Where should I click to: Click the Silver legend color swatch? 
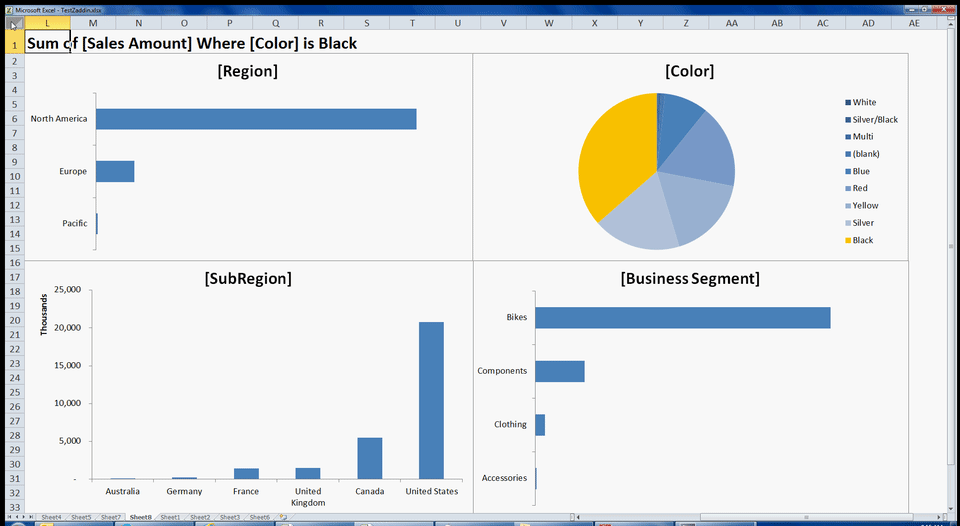[x=848, y=223]
